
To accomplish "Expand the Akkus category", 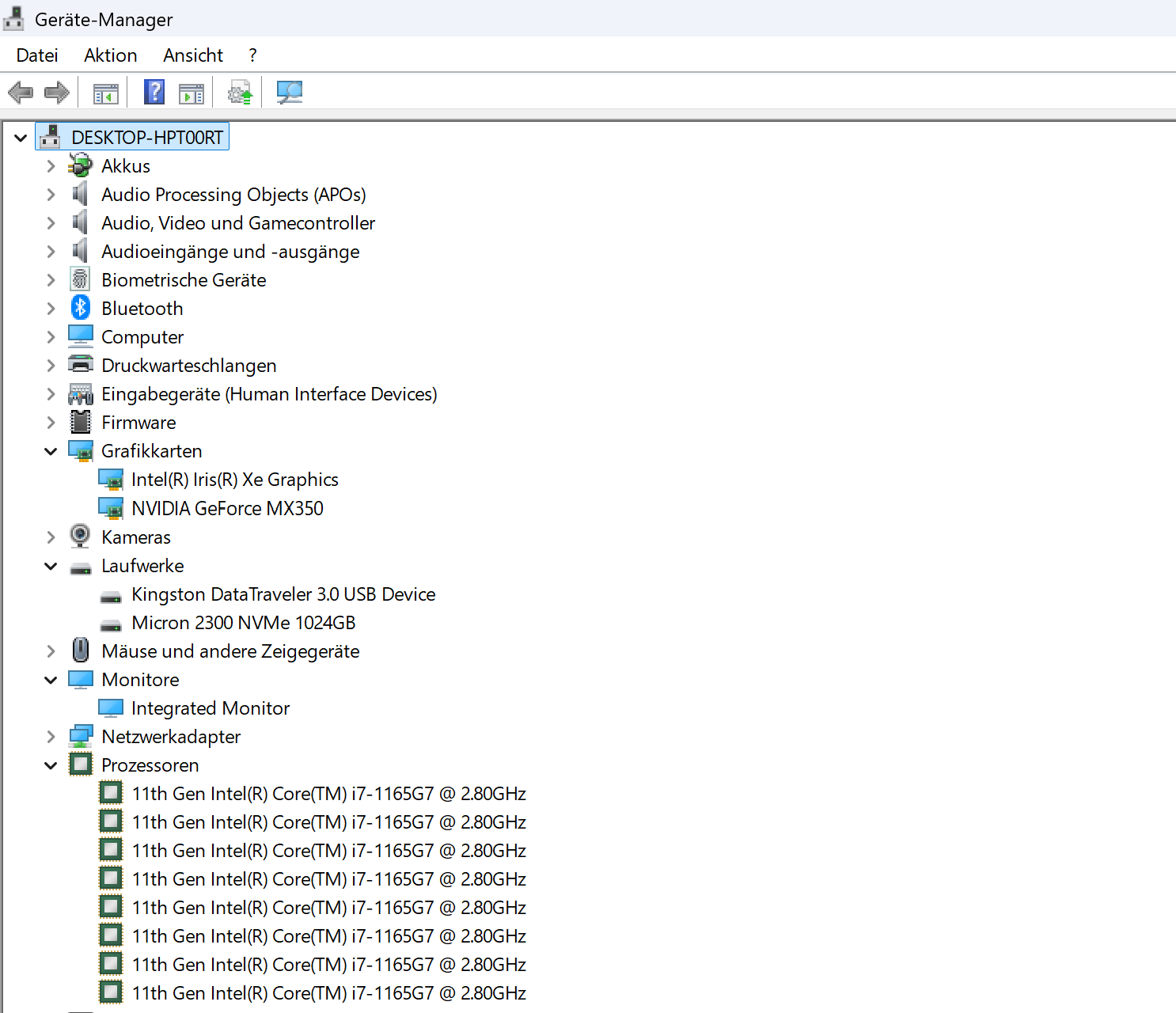I will (x=51, y=166).
